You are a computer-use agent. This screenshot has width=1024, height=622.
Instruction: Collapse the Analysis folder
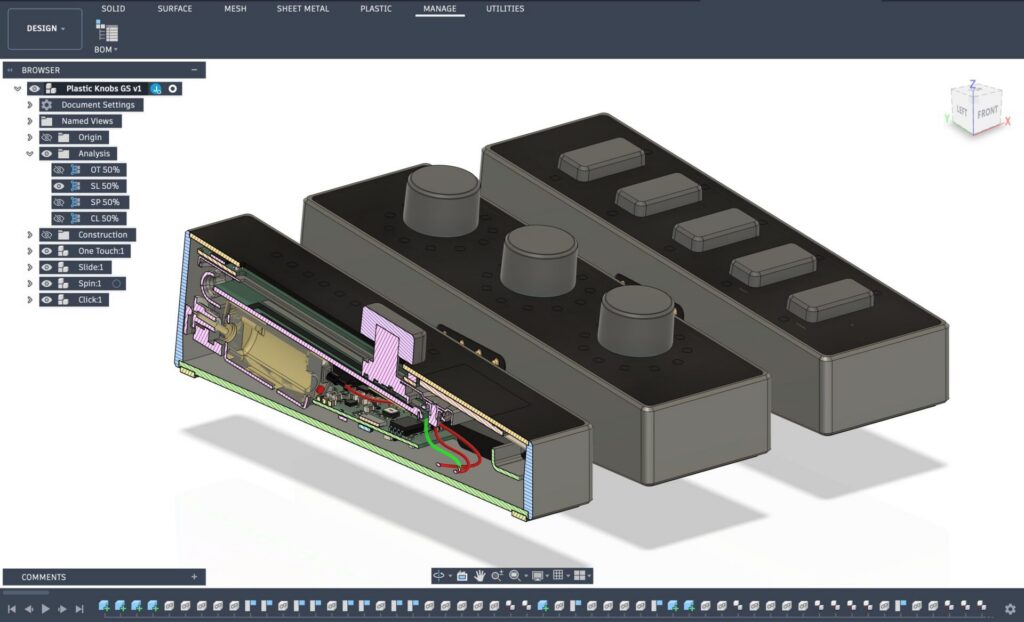pyautogui.click(x=29, y=154)
